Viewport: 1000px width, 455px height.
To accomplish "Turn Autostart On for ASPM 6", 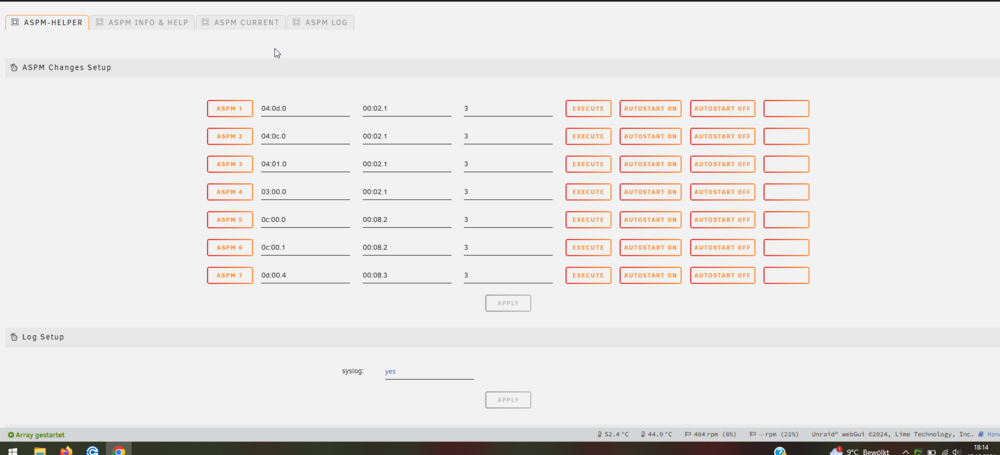I will coord(651,248).
